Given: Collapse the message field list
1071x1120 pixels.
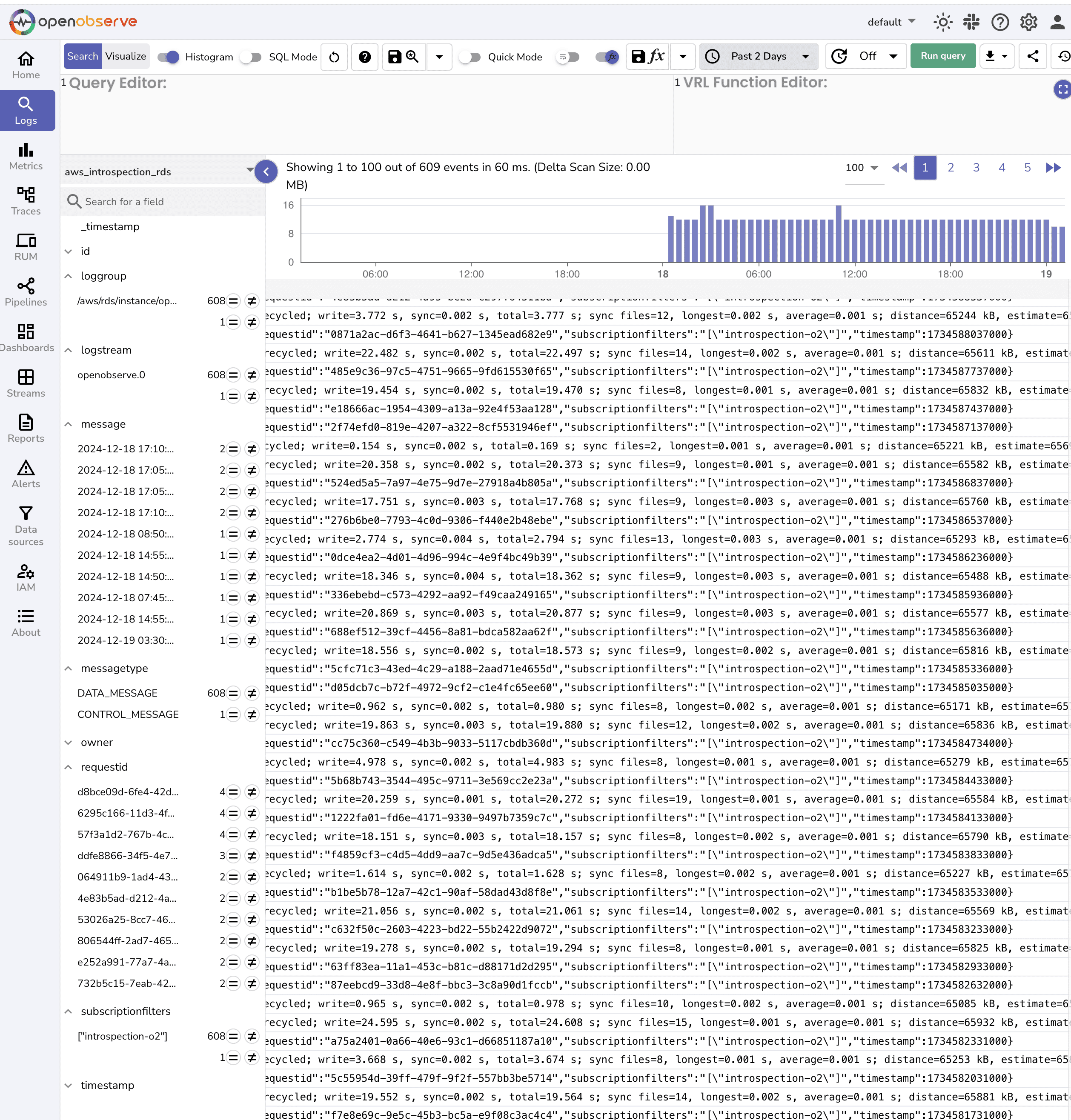Looking at the screenshot, I should [69, 424].
